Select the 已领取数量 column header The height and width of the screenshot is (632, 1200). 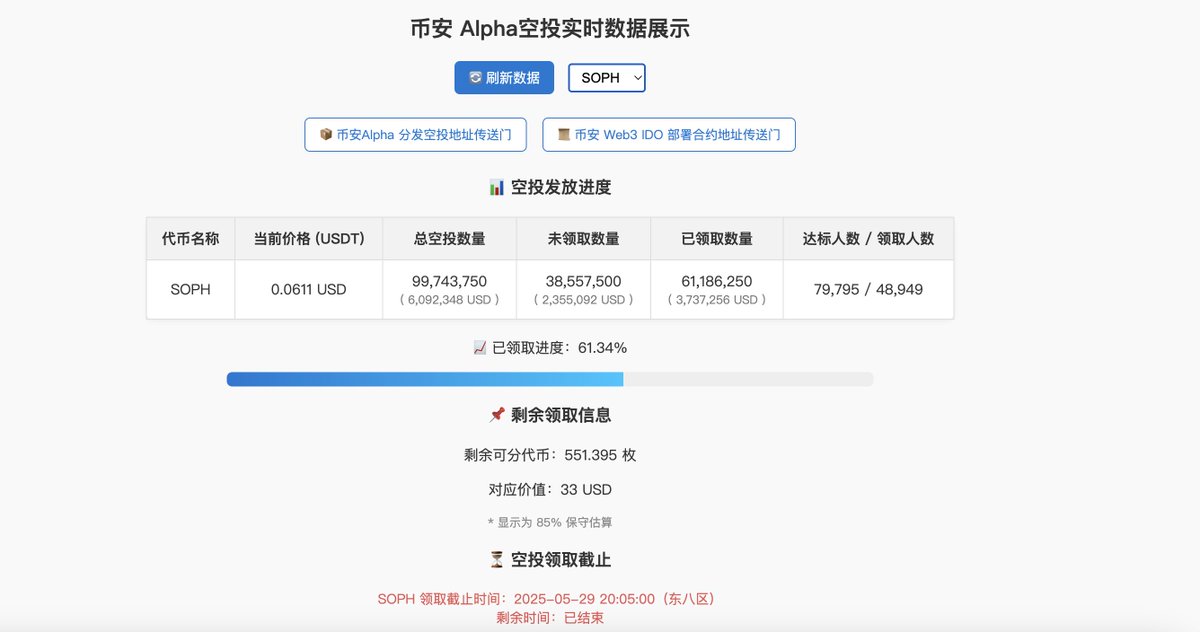tap(716, 238)
